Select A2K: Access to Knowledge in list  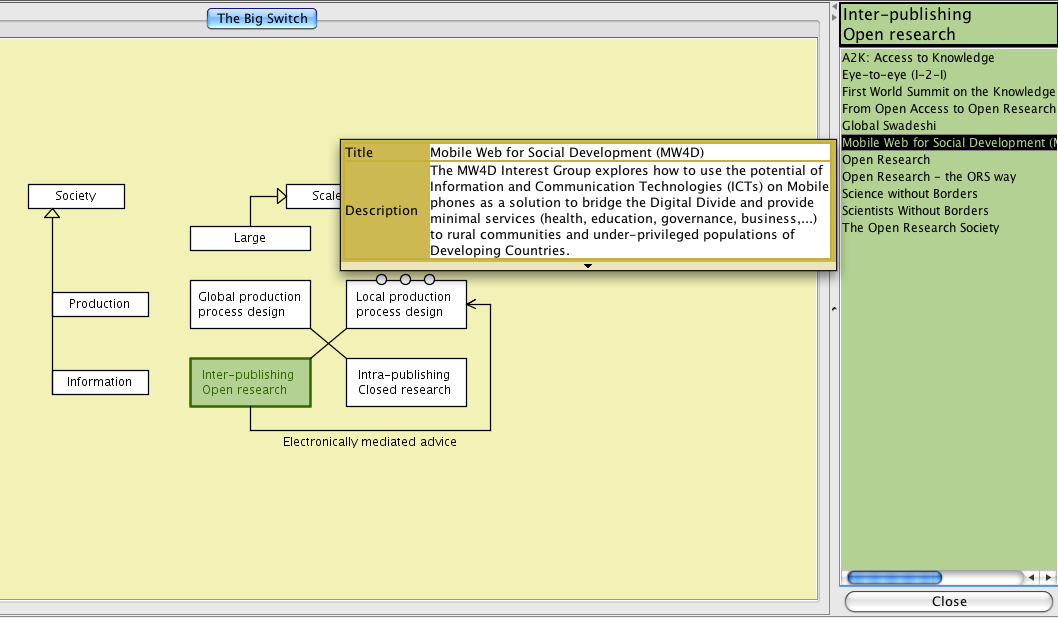pos(918,58)
